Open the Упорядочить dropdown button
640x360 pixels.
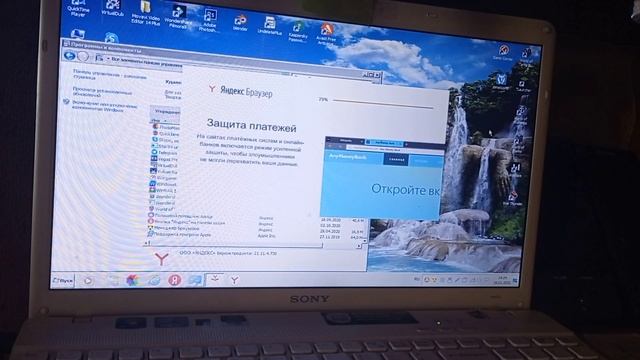(167, 112)
